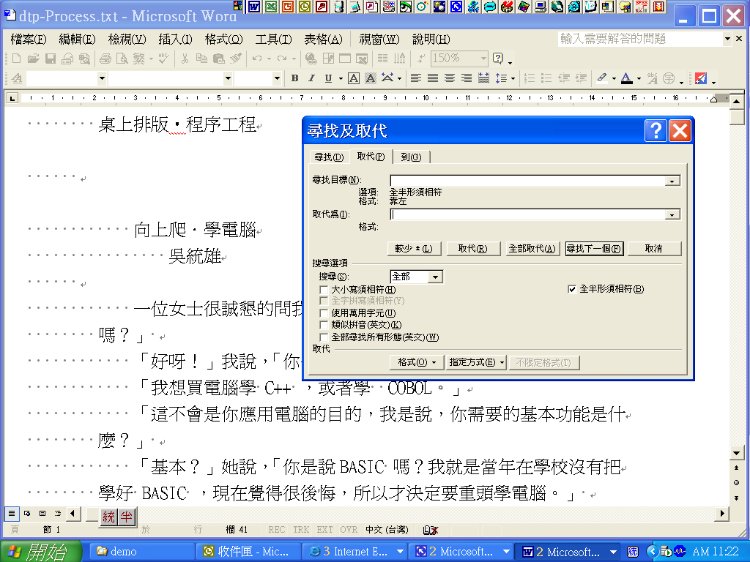Click the highlight pen icon
750x562 pixels.
pos(602,78)
